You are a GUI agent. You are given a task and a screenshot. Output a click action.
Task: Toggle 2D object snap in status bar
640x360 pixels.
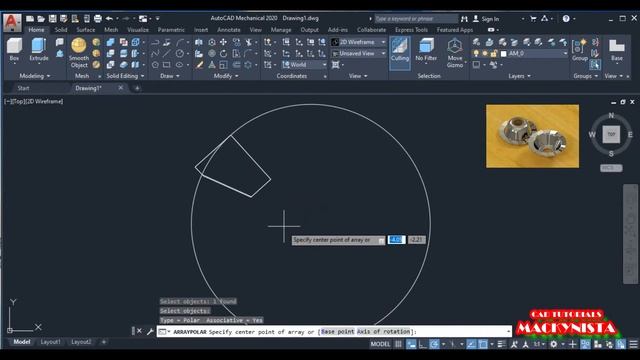[x=483, y=344]
